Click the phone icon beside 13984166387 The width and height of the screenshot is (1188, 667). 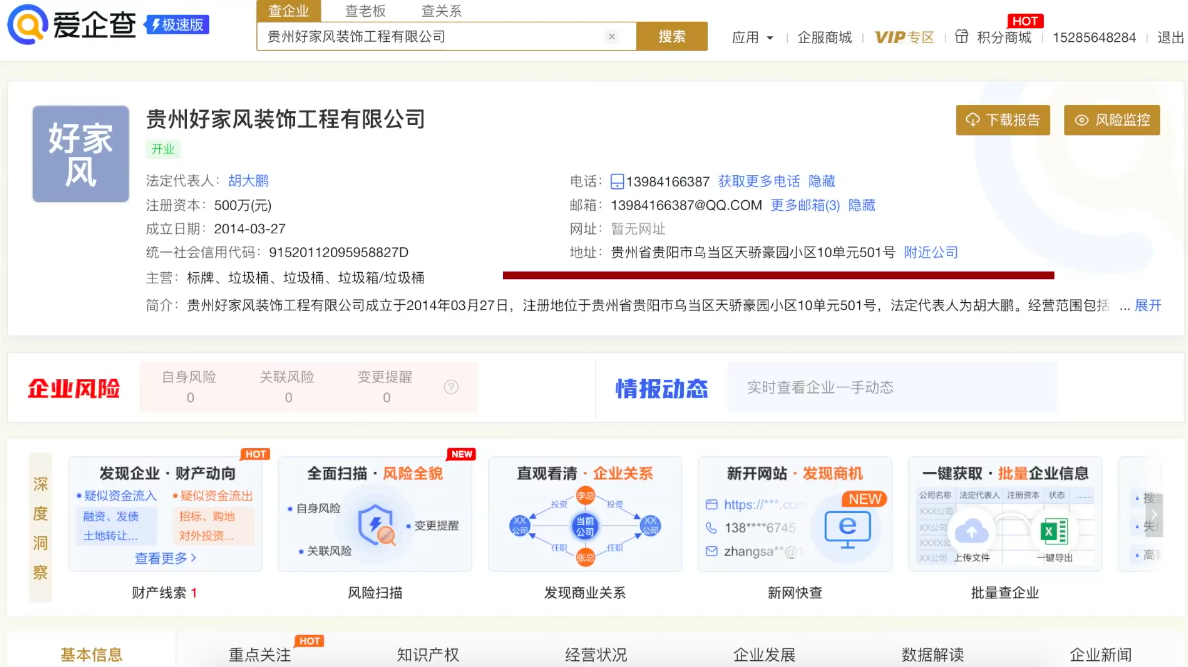[x=617, y=181]
